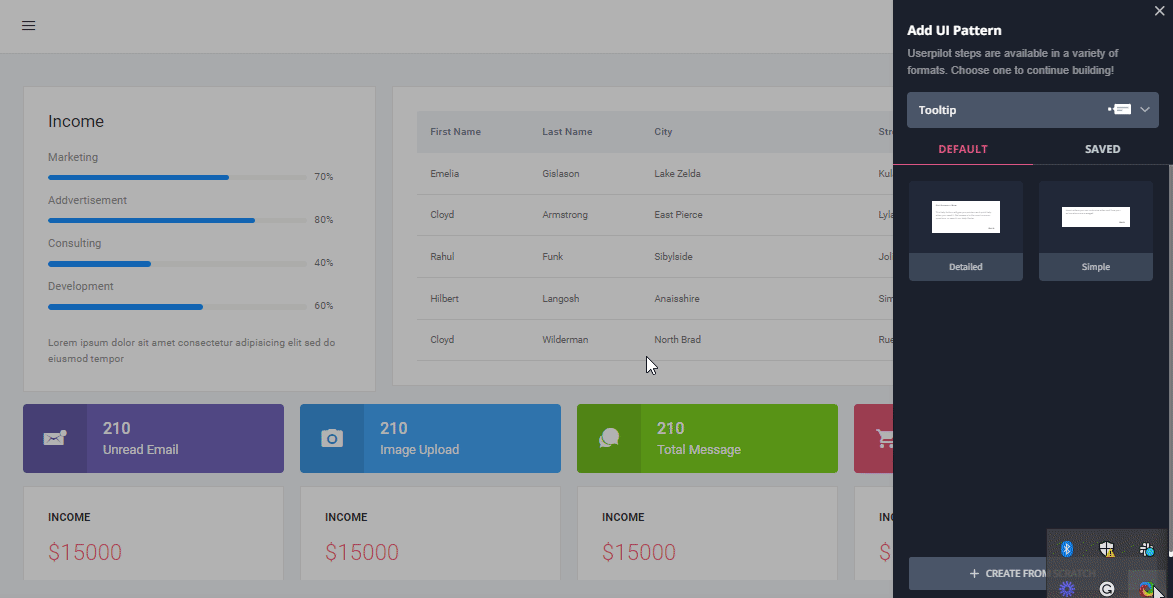The height and width of the screenshot is (598, 1173).
Task: Select Cloyd in the Wilderman row
Action: 442,340
